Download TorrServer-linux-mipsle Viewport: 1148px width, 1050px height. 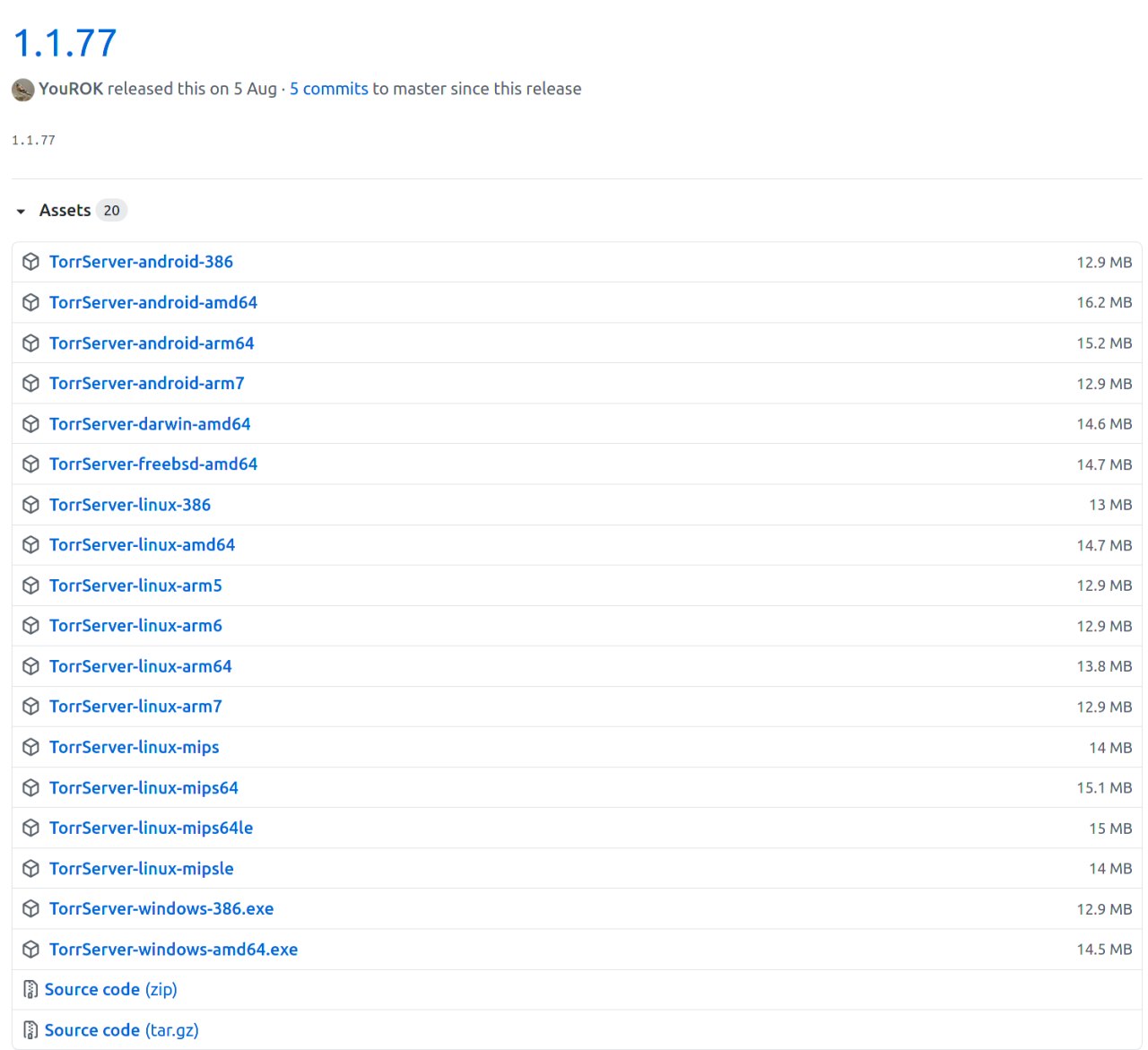[x=142, y=869]
